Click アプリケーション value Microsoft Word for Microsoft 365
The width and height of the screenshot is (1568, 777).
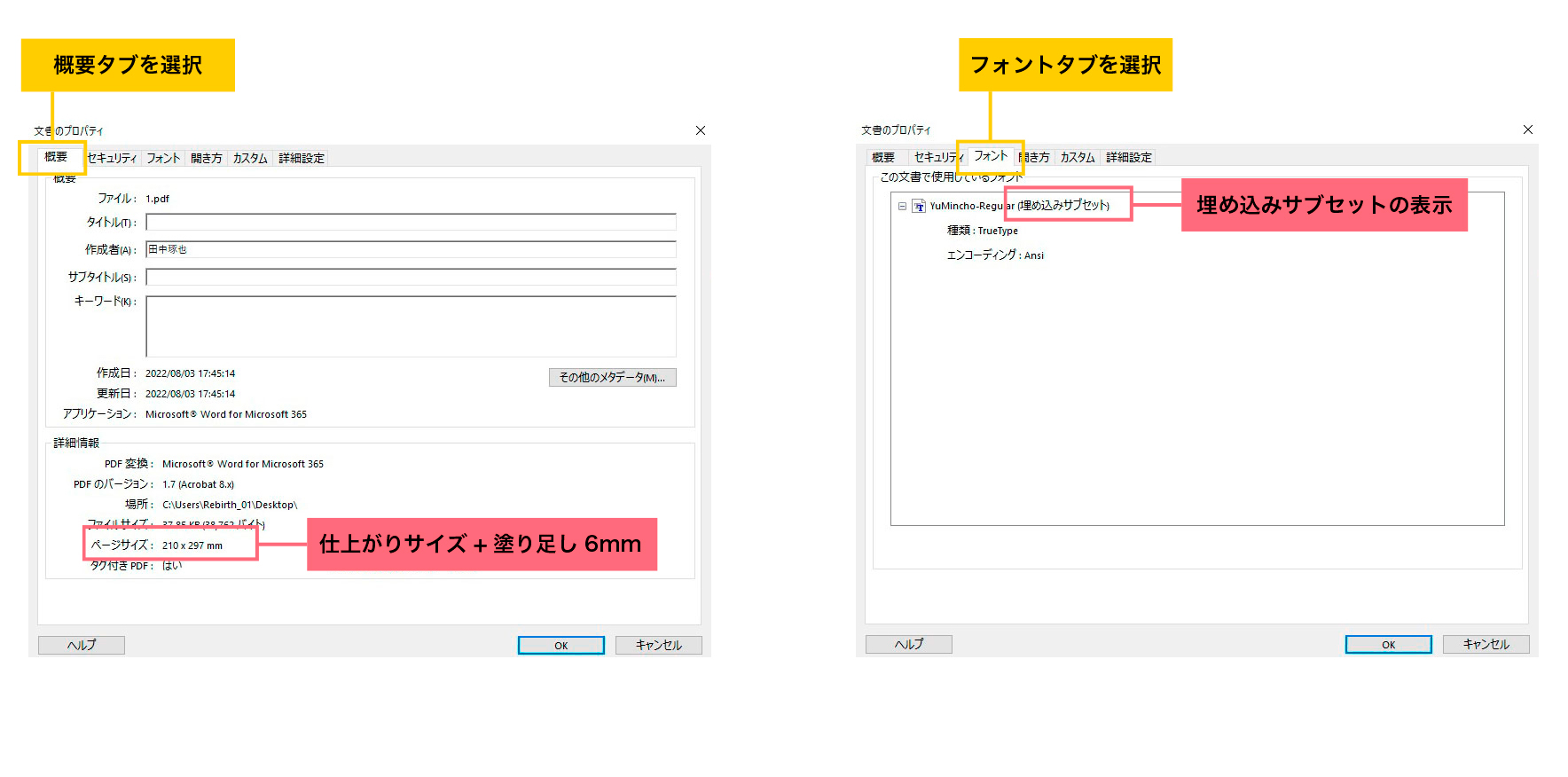pyautogui.click(x=226, y=414)
